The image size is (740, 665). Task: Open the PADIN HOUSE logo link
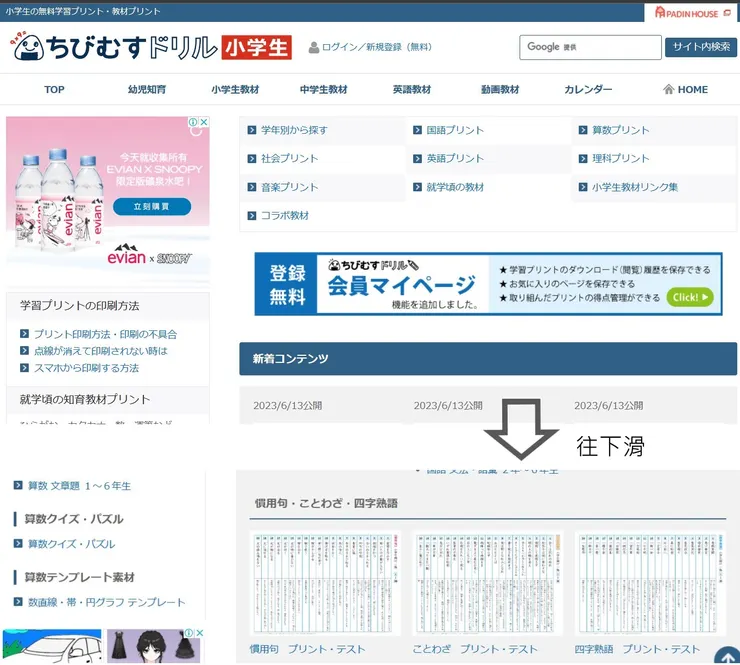click(692, 13)
